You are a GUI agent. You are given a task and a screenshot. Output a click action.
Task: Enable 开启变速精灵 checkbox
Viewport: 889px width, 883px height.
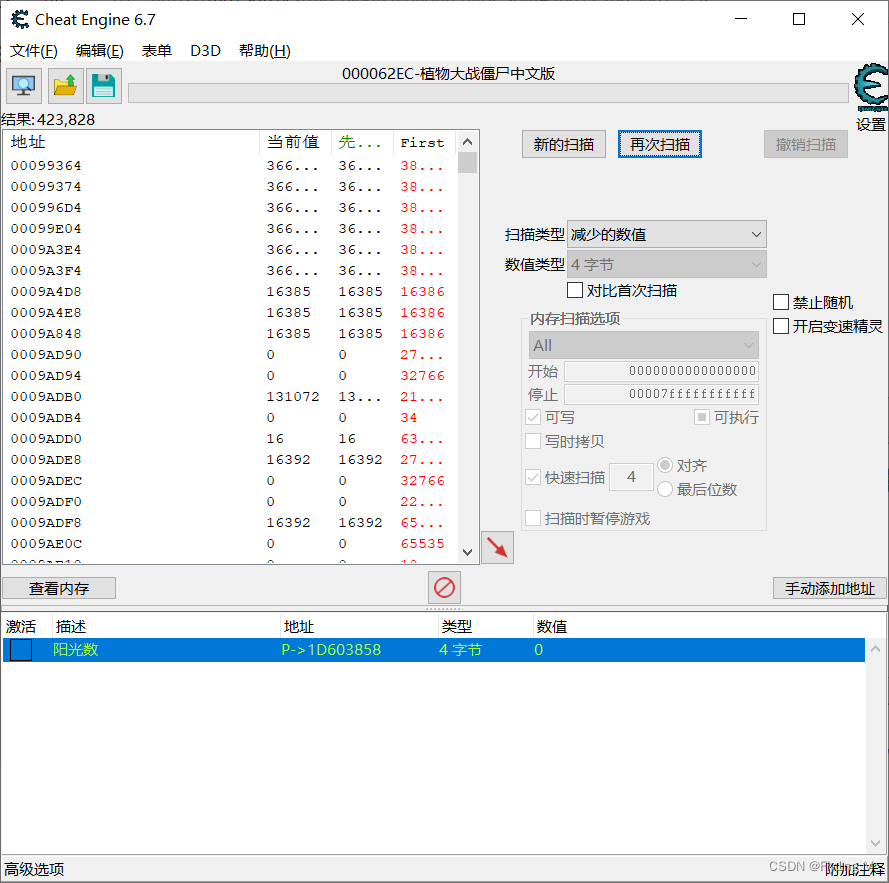pos(781,326)
